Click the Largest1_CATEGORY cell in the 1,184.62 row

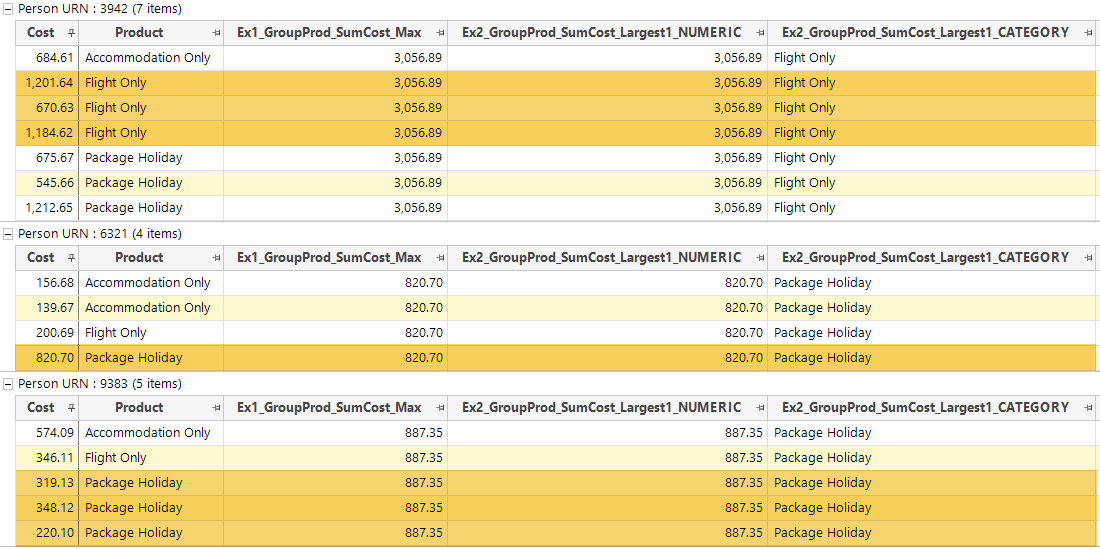(x=932, y=133)
